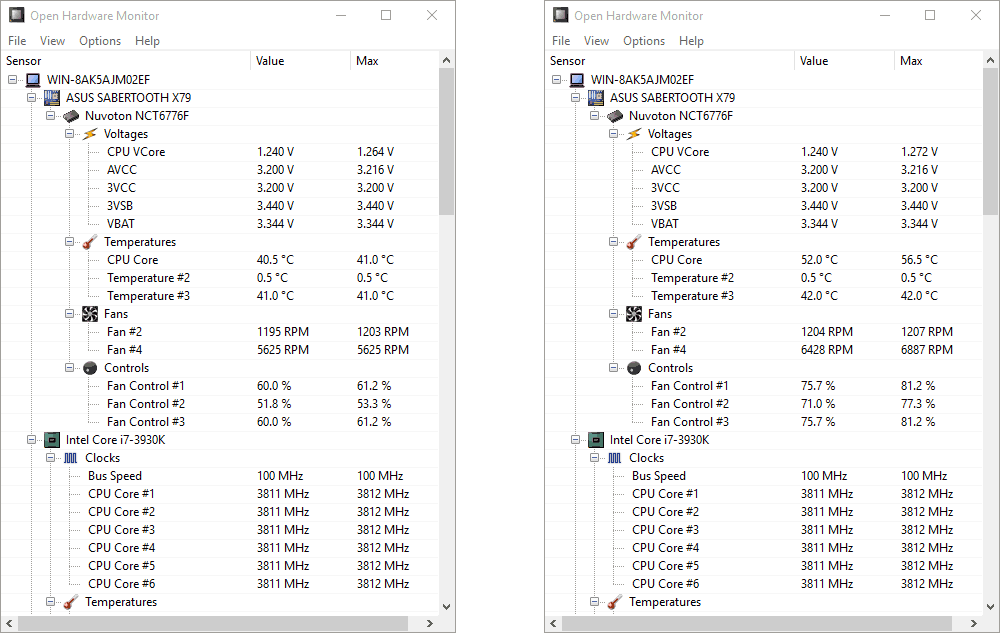The width and height of the screenshot is (1000, 633).
Task: Click the Clocks icon in the right window
Action: 615,458
